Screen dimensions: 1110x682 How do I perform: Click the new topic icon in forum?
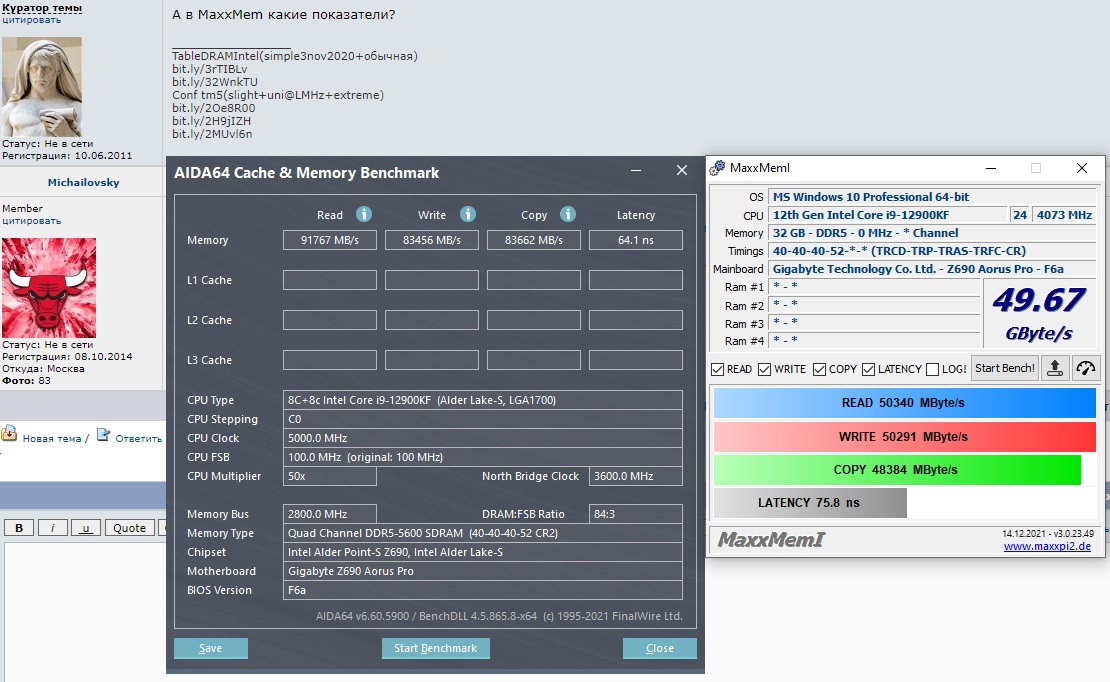[x=9, y=433]
